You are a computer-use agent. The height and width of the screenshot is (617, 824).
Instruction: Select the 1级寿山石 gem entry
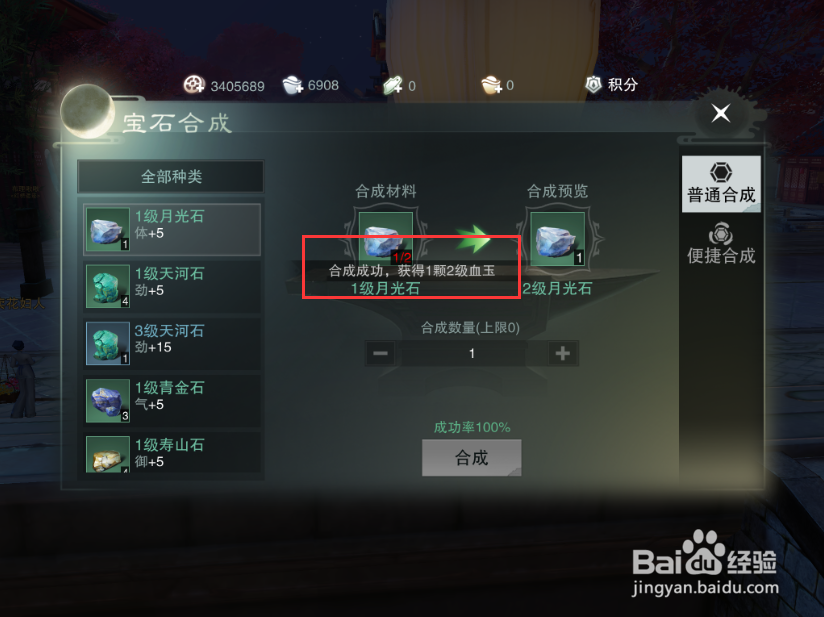pos(172,454)
